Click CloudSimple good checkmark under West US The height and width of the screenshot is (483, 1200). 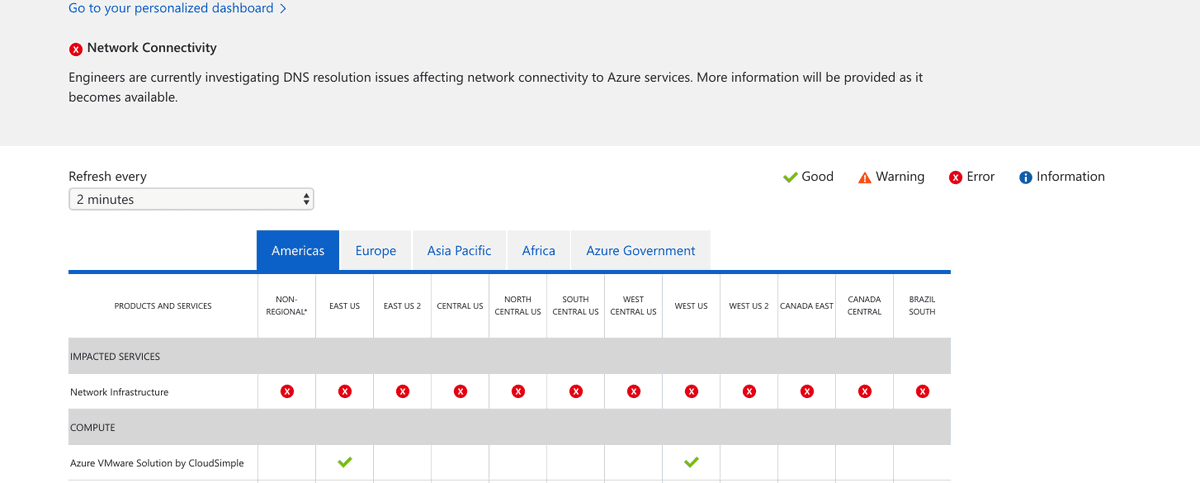point(691,462)
